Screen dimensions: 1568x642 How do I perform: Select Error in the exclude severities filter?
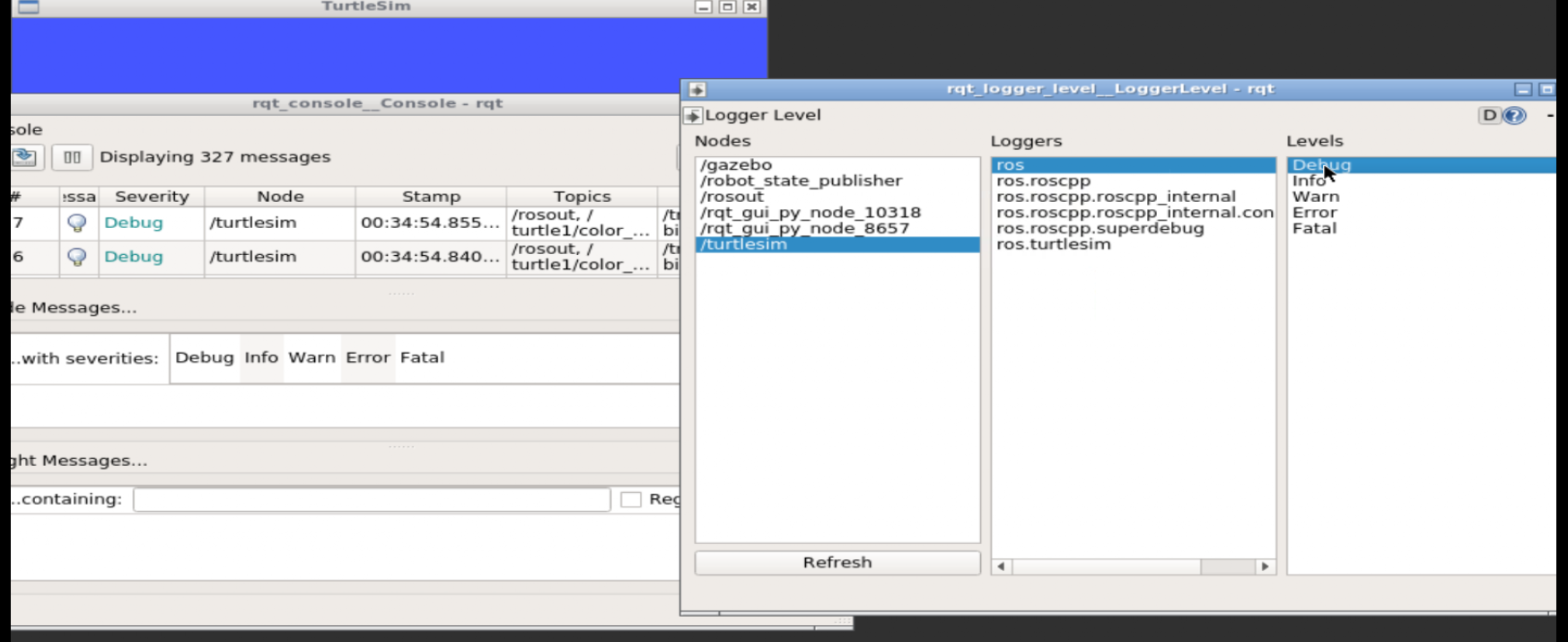pyautogui.click(x=368, y=357)
